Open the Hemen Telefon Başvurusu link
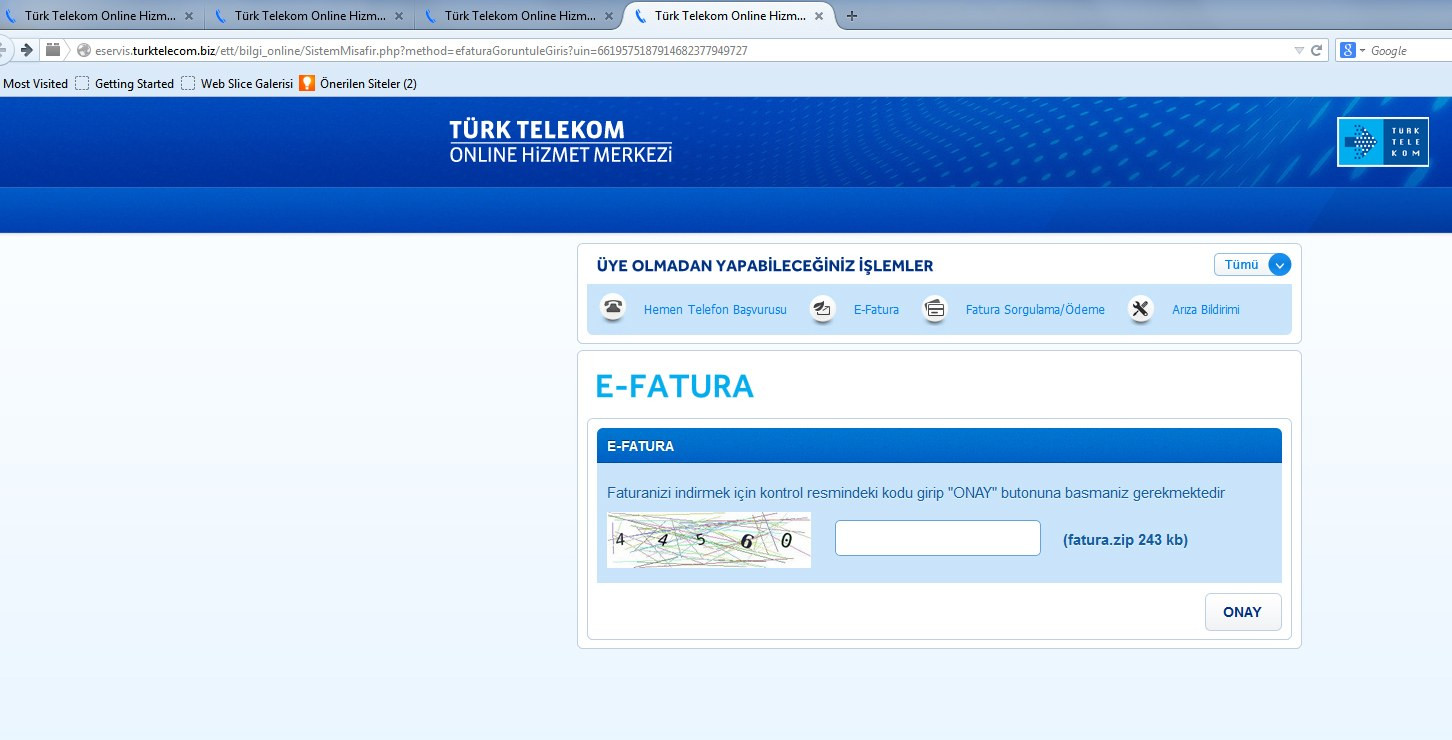Image resolution: width=1452 pixels, height=740 pixels. coord(715,310)
